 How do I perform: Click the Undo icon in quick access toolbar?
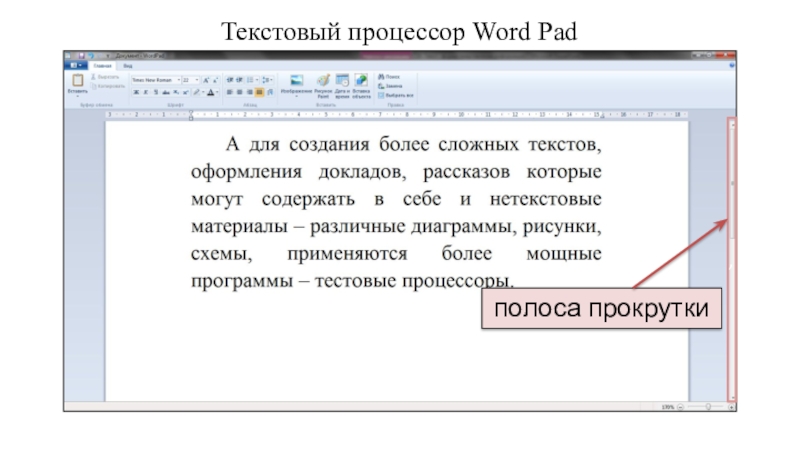pyautogui.click(x=91, y=55)
